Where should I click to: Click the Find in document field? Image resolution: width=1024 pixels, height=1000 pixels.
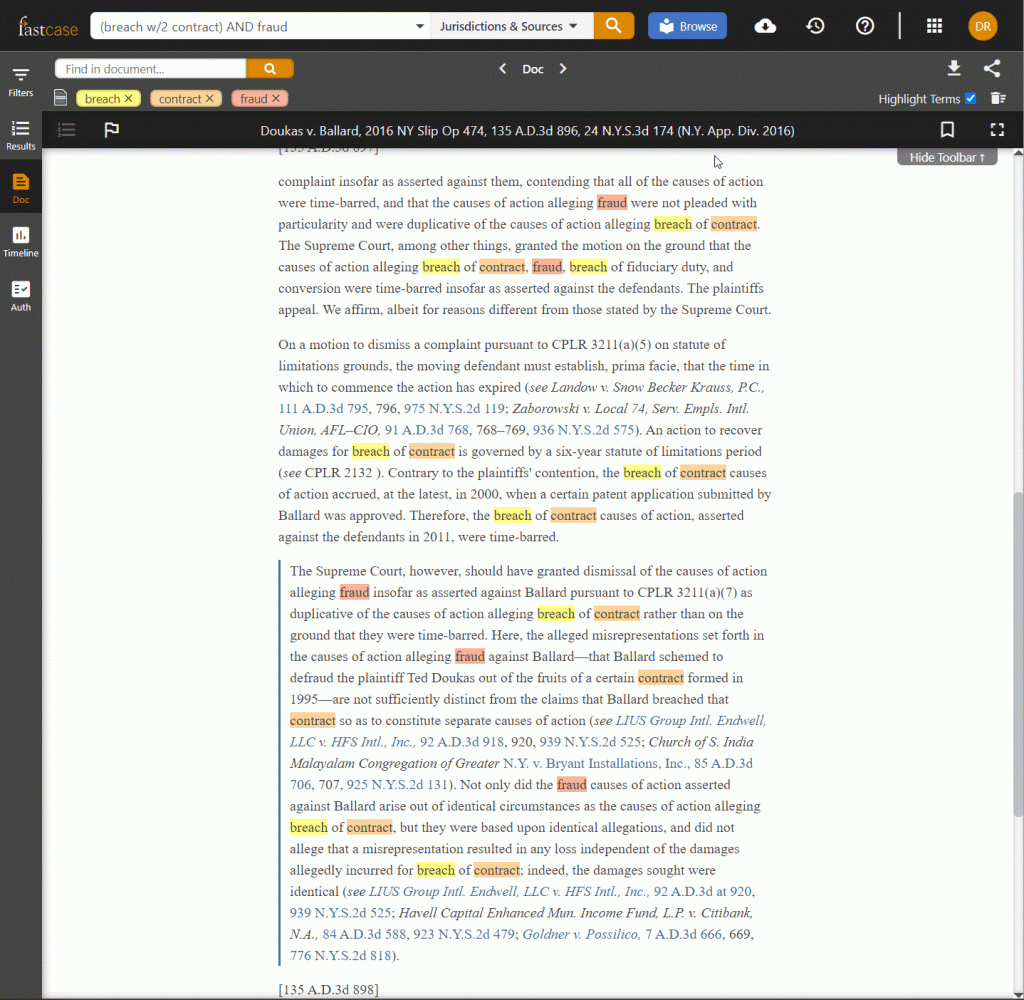(150, 69)
